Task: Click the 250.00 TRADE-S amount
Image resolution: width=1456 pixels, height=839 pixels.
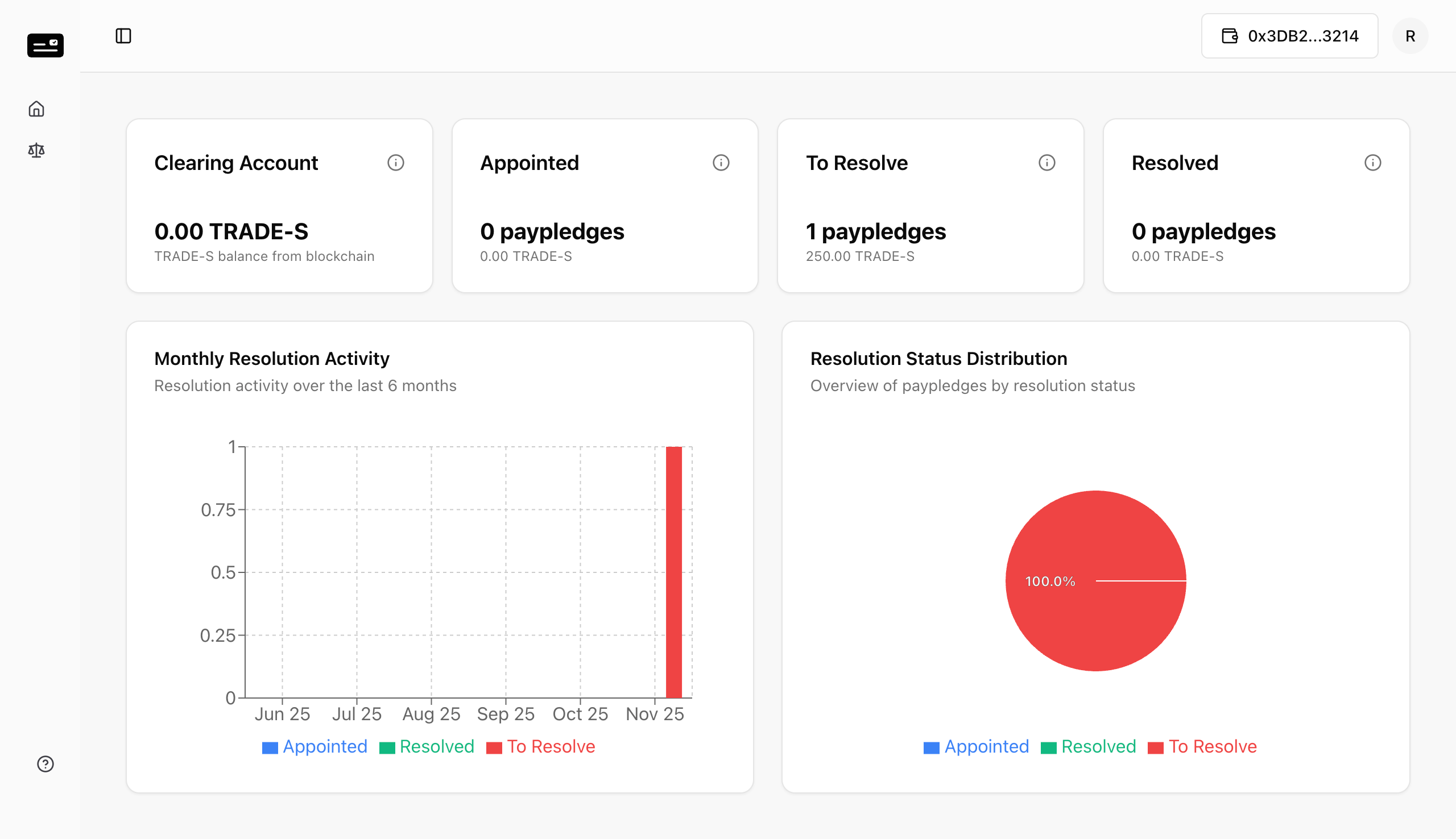Action: click(x=860, y=256)
